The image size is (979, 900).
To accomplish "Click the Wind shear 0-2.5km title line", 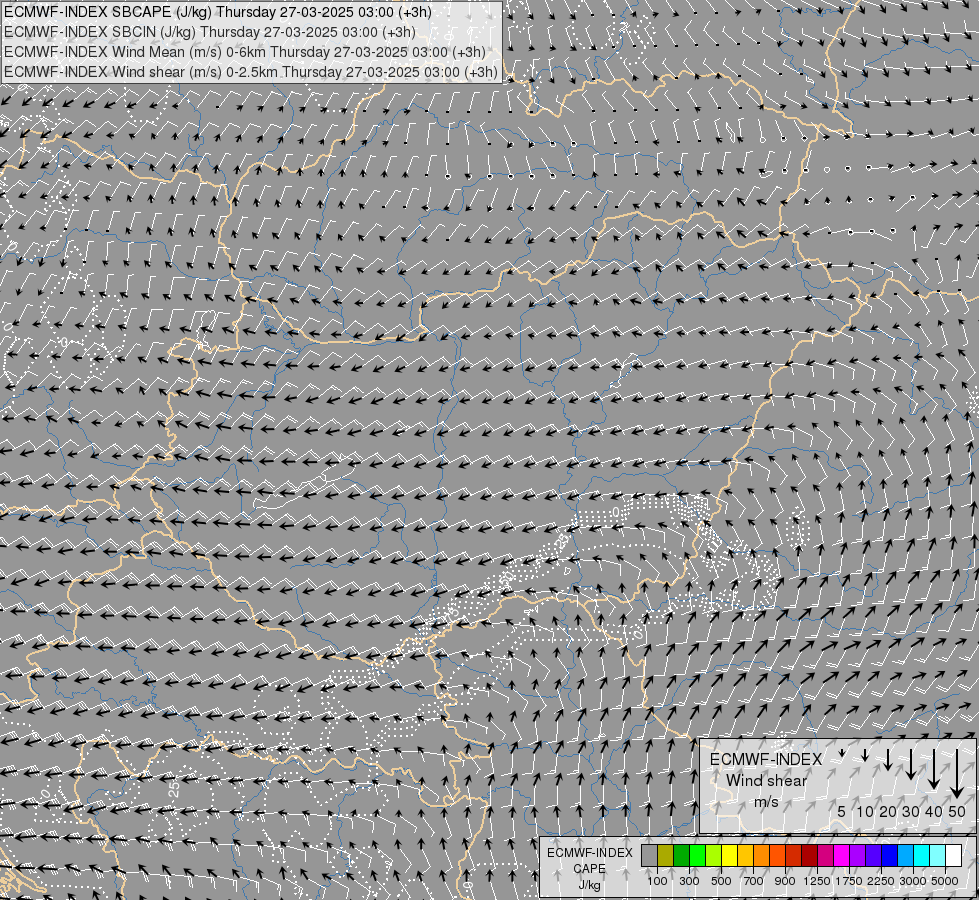I will pyautogui.click(x=250, y=72).
